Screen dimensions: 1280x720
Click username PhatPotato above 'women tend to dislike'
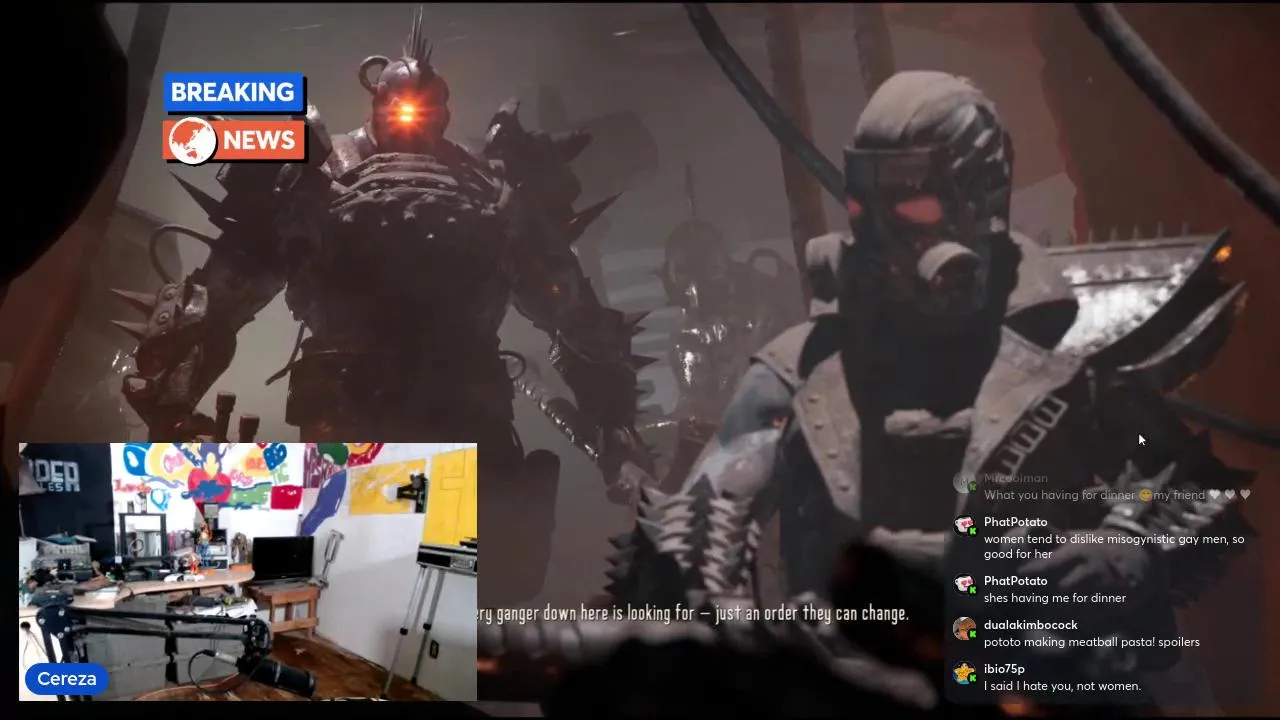[x=1015, y=522]
